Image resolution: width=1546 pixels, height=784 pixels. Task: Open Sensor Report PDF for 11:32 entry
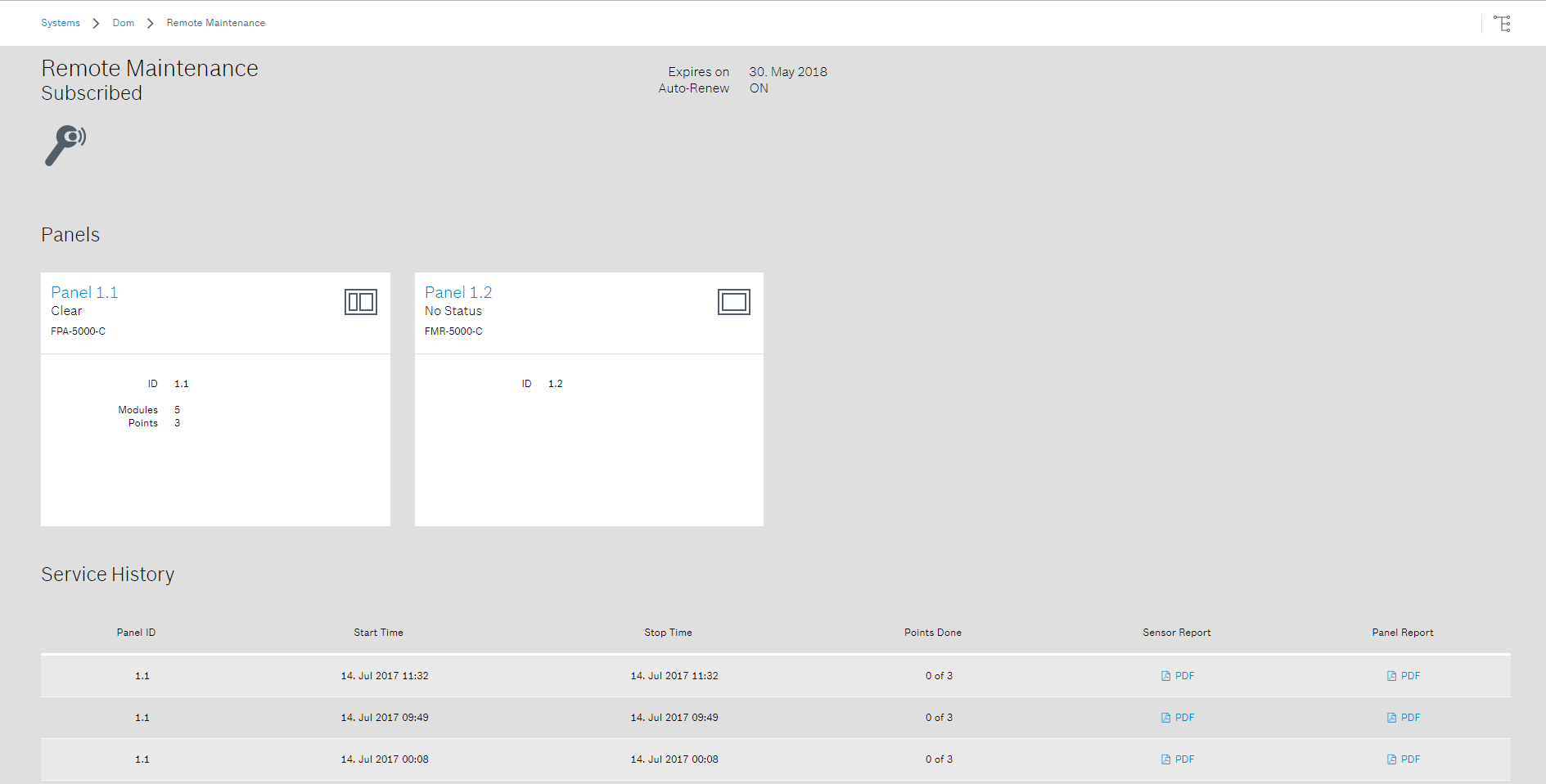click(x=1178, y=676)
